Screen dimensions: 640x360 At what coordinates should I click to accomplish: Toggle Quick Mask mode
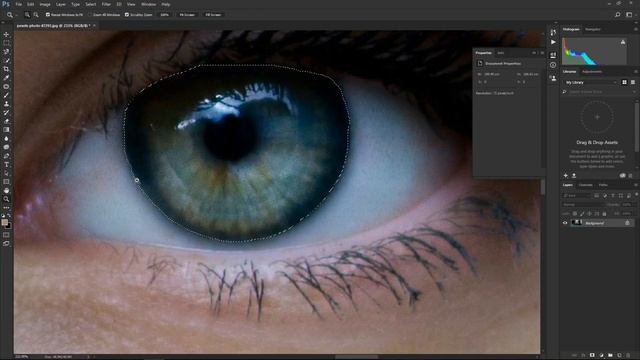click(x=6, y=235)
